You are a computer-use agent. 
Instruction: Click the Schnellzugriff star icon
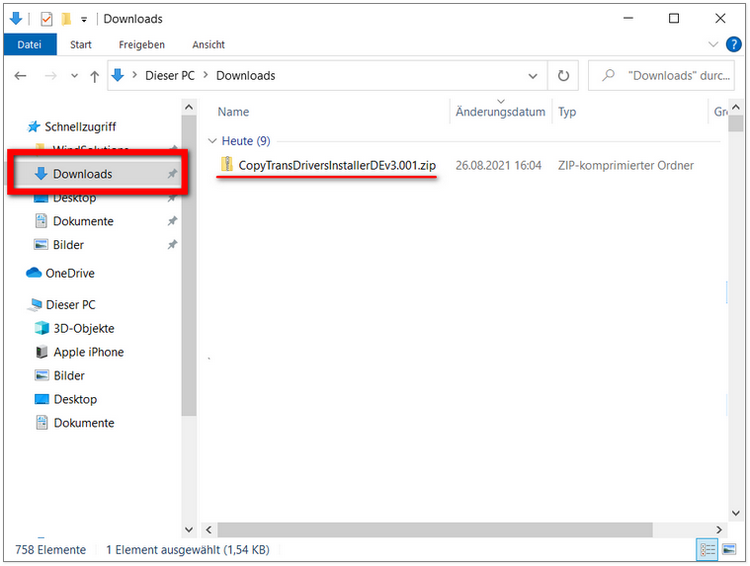click(33, 127)
